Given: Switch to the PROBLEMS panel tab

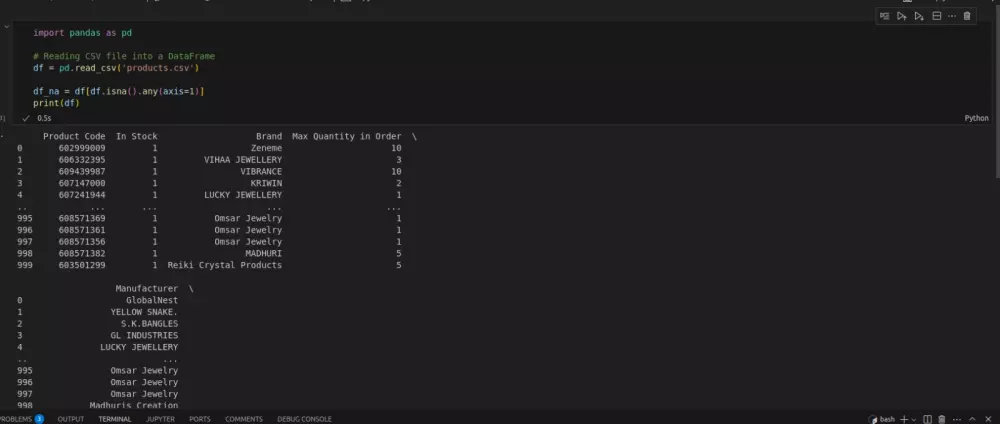Looking at the screenshot, I should coord(22,419).
